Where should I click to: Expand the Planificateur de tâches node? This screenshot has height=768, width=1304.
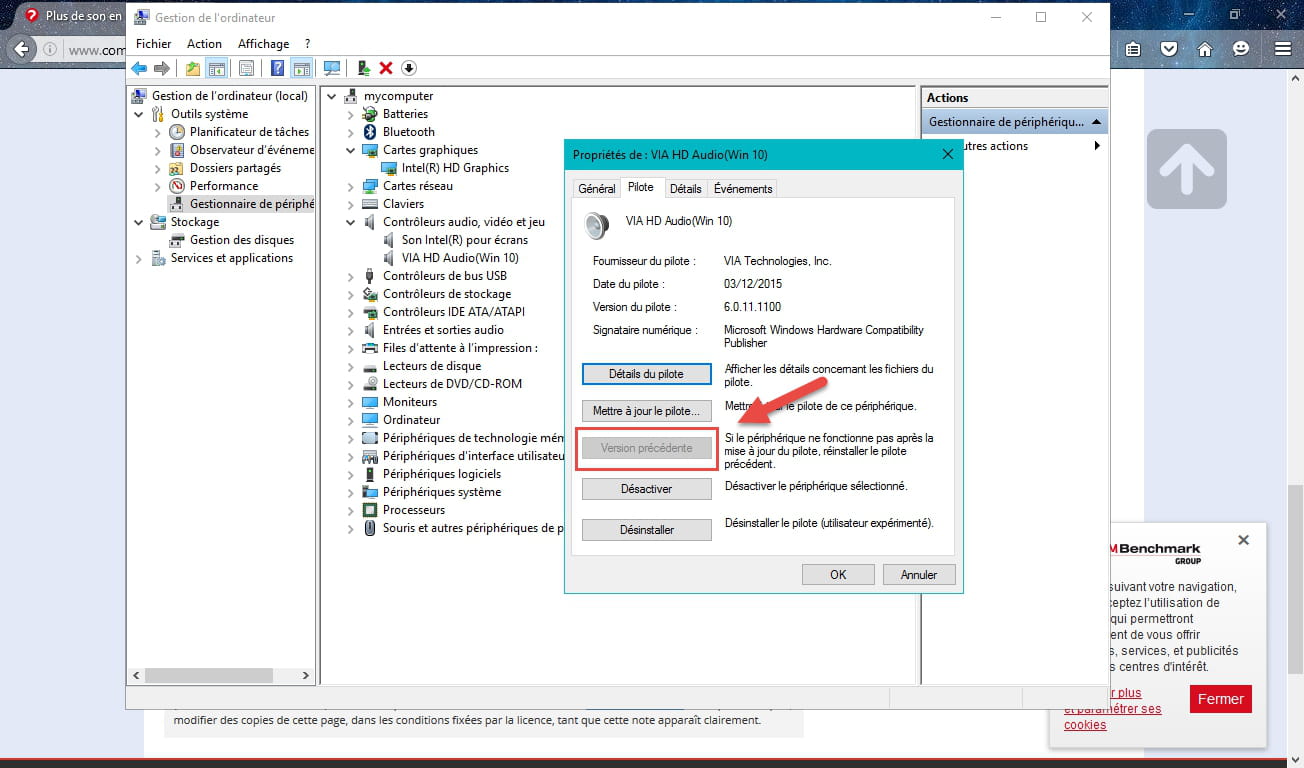[158, 132]
